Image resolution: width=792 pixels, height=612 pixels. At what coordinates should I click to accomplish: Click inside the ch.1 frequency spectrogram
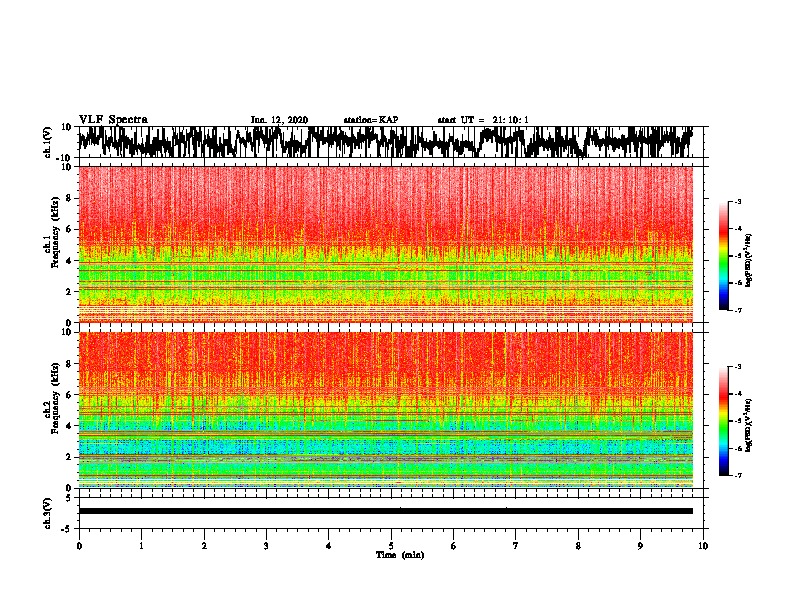(x=386, y=244)
